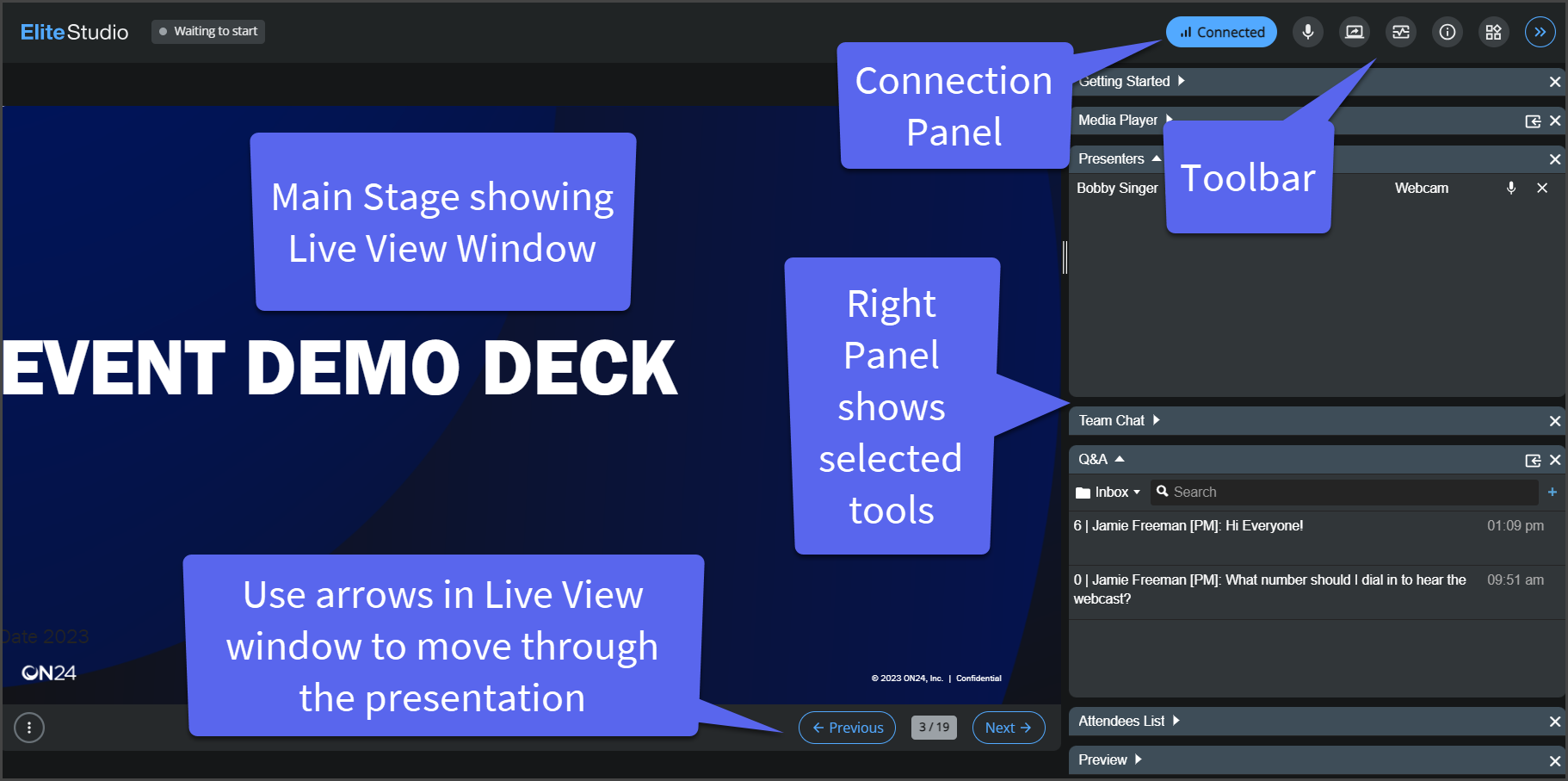The image size is (1568, 781).
Task: Click the Connected status indicator
Action: coord(1221,31)
